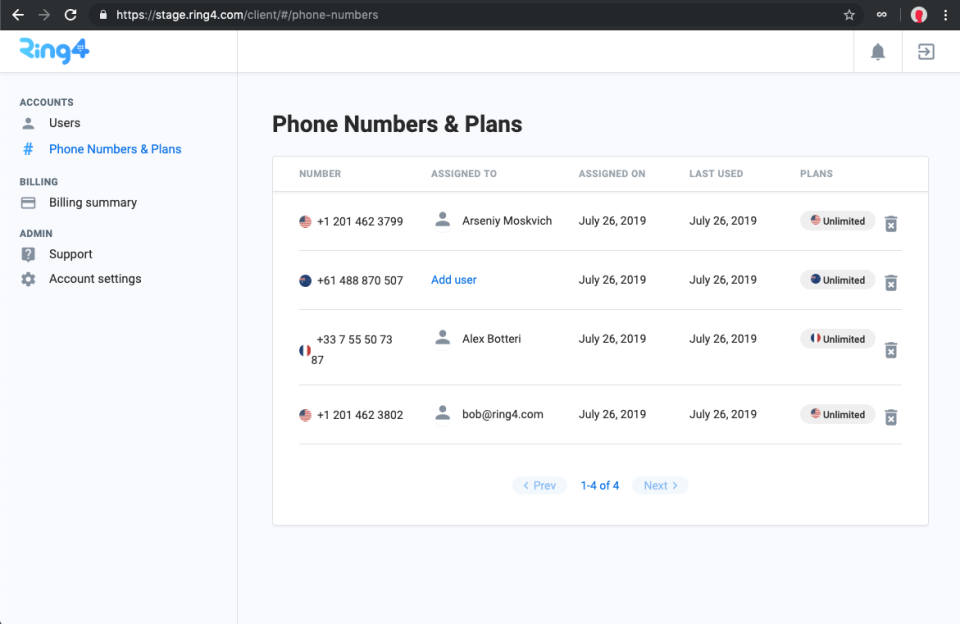Open the Unlimited plan badge for bob@ring4.com
The image size is (960, 624).
pyautogui.click(x=837, y=414)
